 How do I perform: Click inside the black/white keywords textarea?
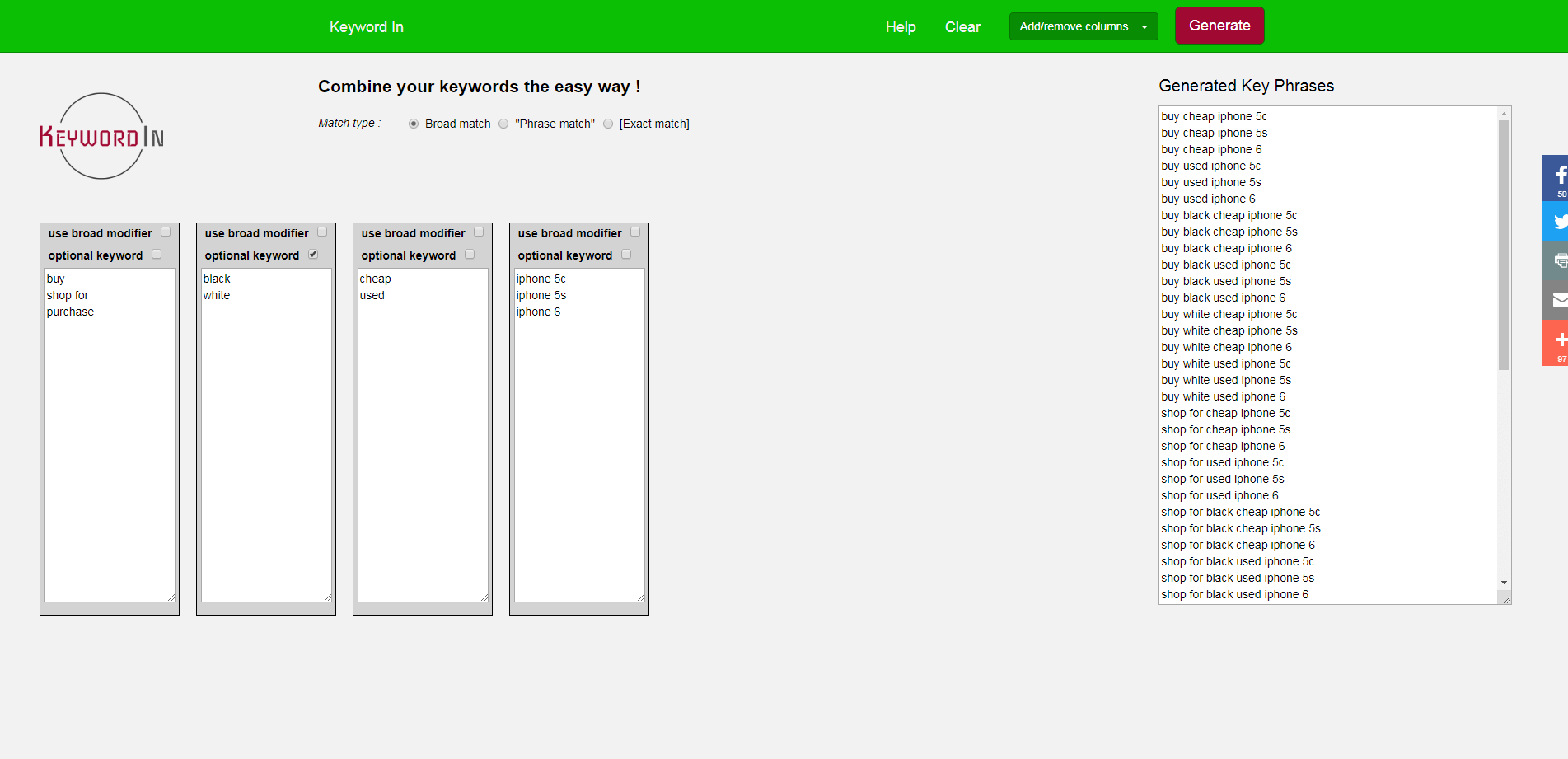(x=266, y=435)
